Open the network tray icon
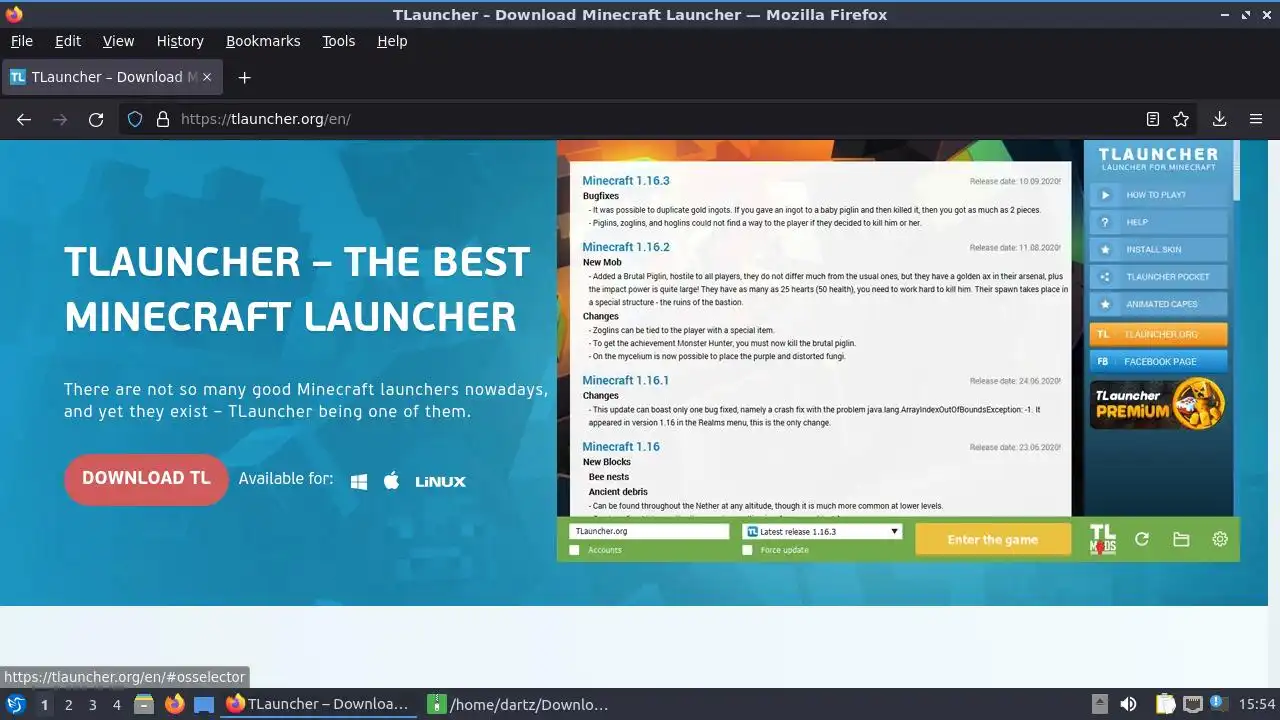Viewport: 1280px width, 720px height. pos(1192,704)
